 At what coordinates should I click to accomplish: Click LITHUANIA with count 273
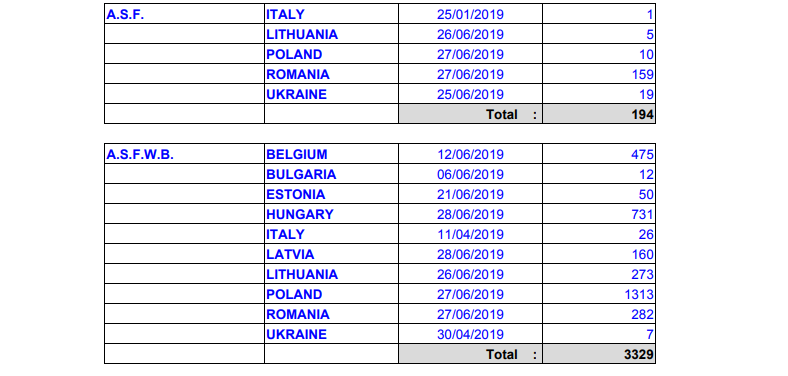point(302,274)
